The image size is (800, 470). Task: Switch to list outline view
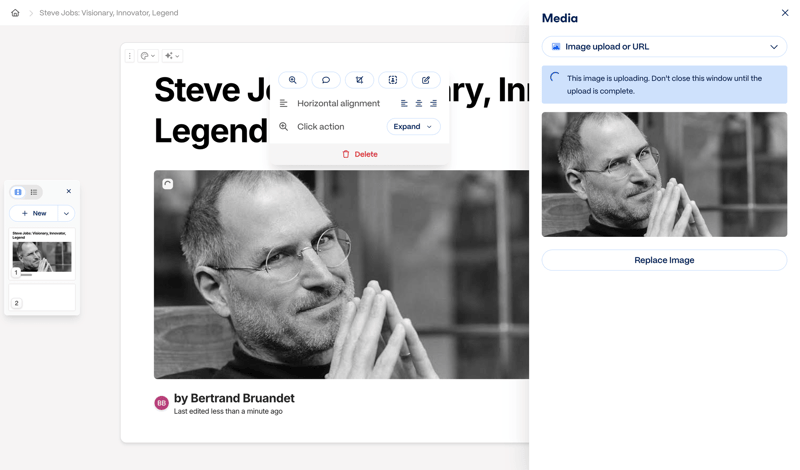coord(34,192)
